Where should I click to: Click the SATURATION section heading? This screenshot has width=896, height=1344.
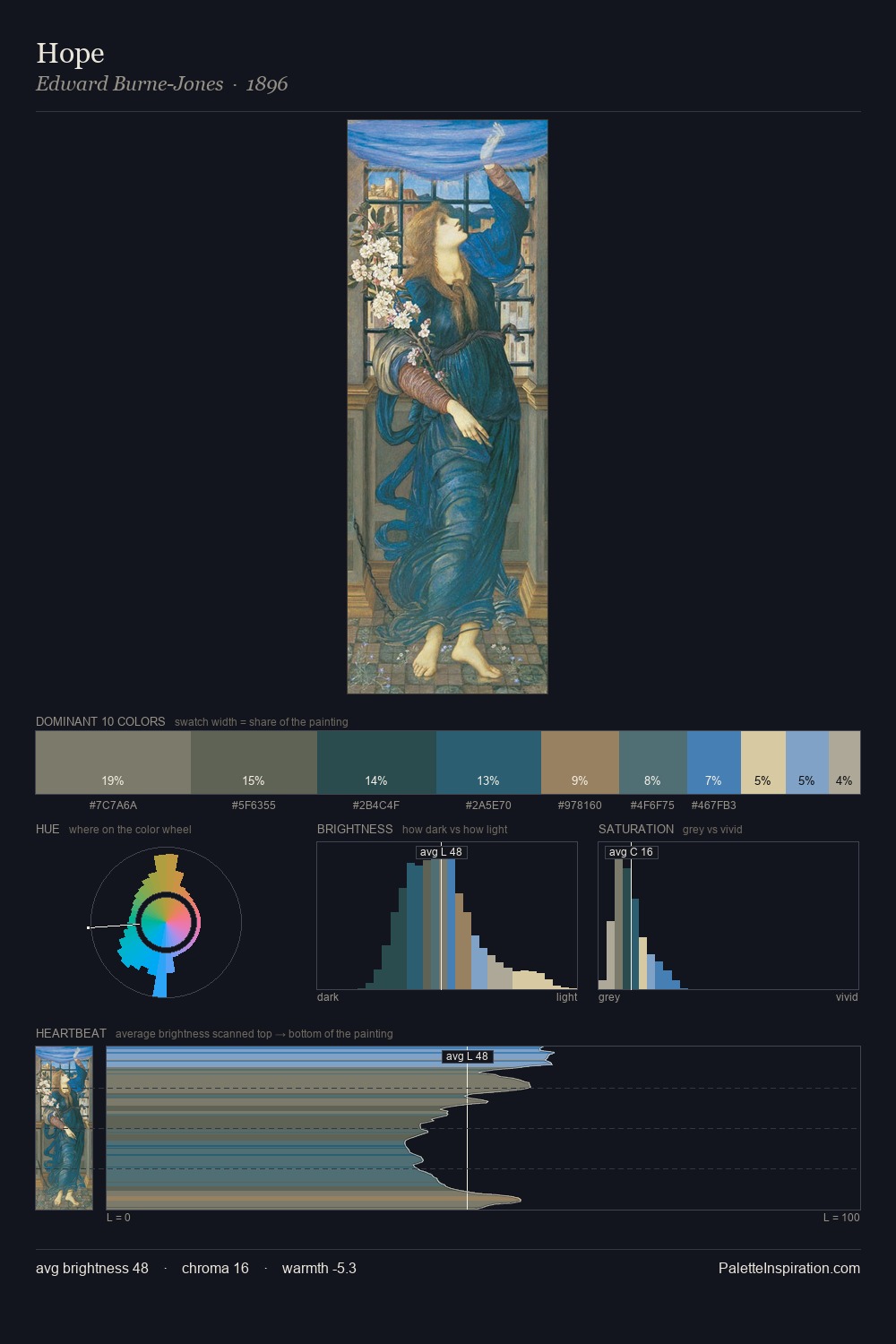(x=636, y=829)
